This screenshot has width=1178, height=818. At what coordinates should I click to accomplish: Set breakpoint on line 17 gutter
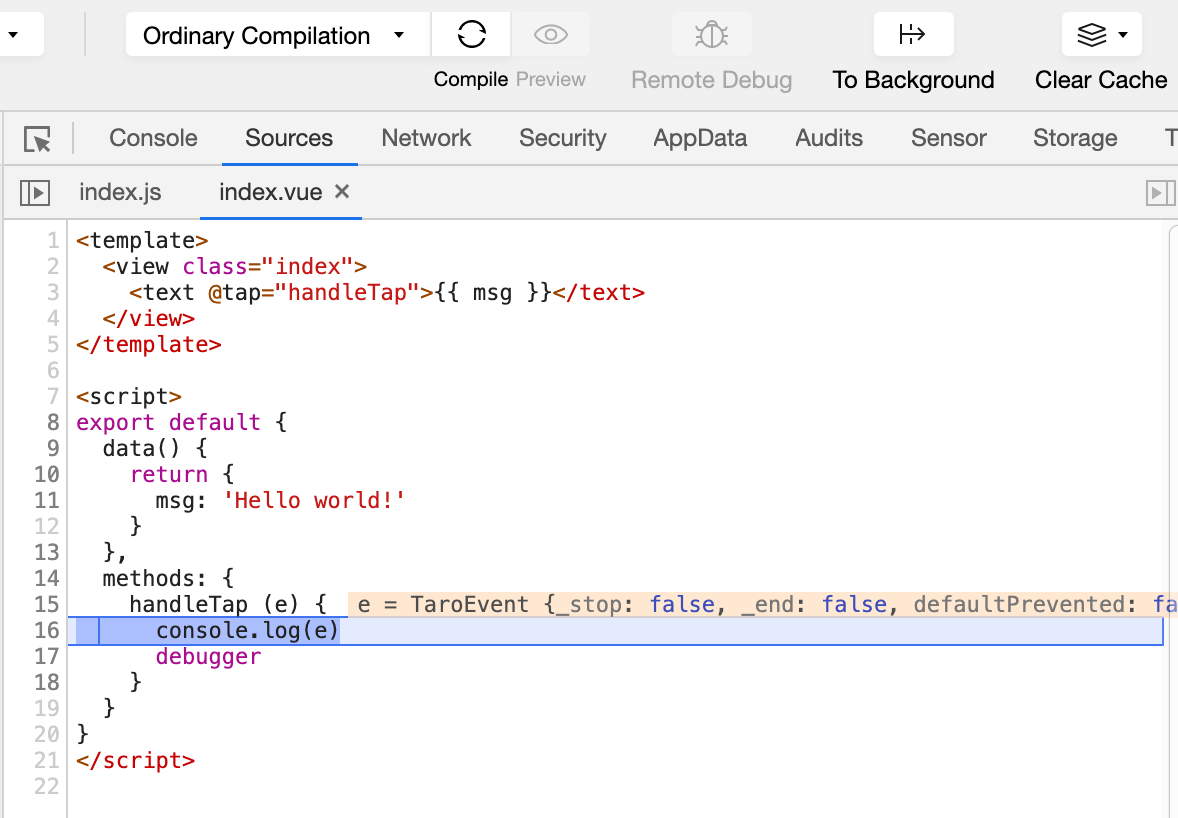pos(46,657)
